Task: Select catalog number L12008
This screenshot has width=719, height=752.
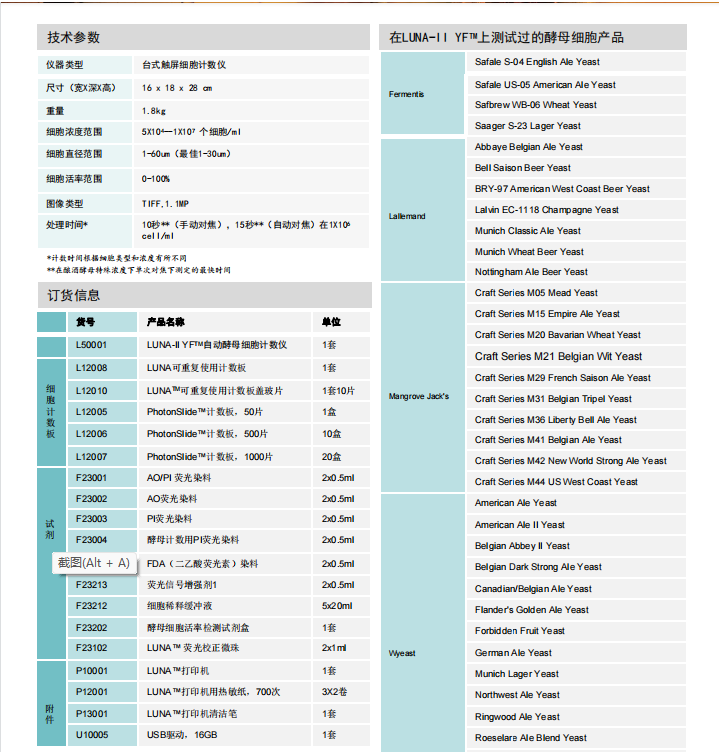Action: pyautogui.click(x=91, y=368)
